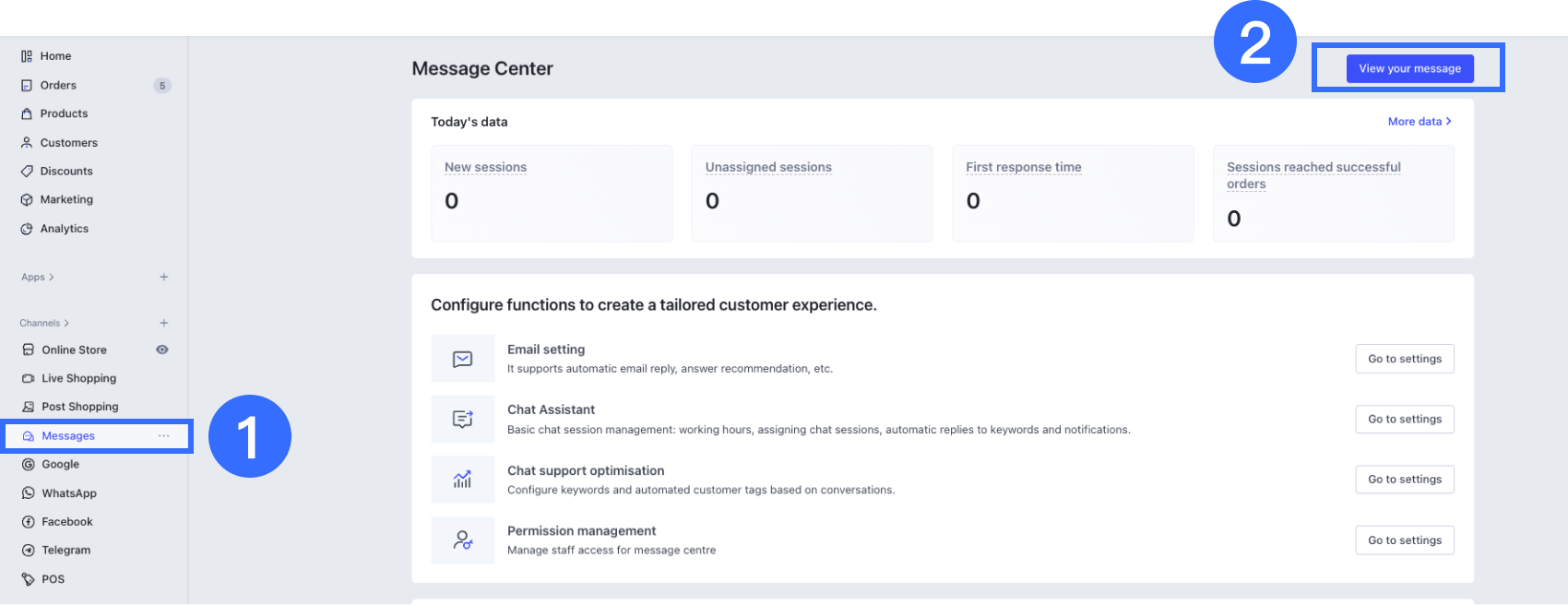1568x605 pixels.
Task: Expand the Apps section chevron
Action: 52,278
